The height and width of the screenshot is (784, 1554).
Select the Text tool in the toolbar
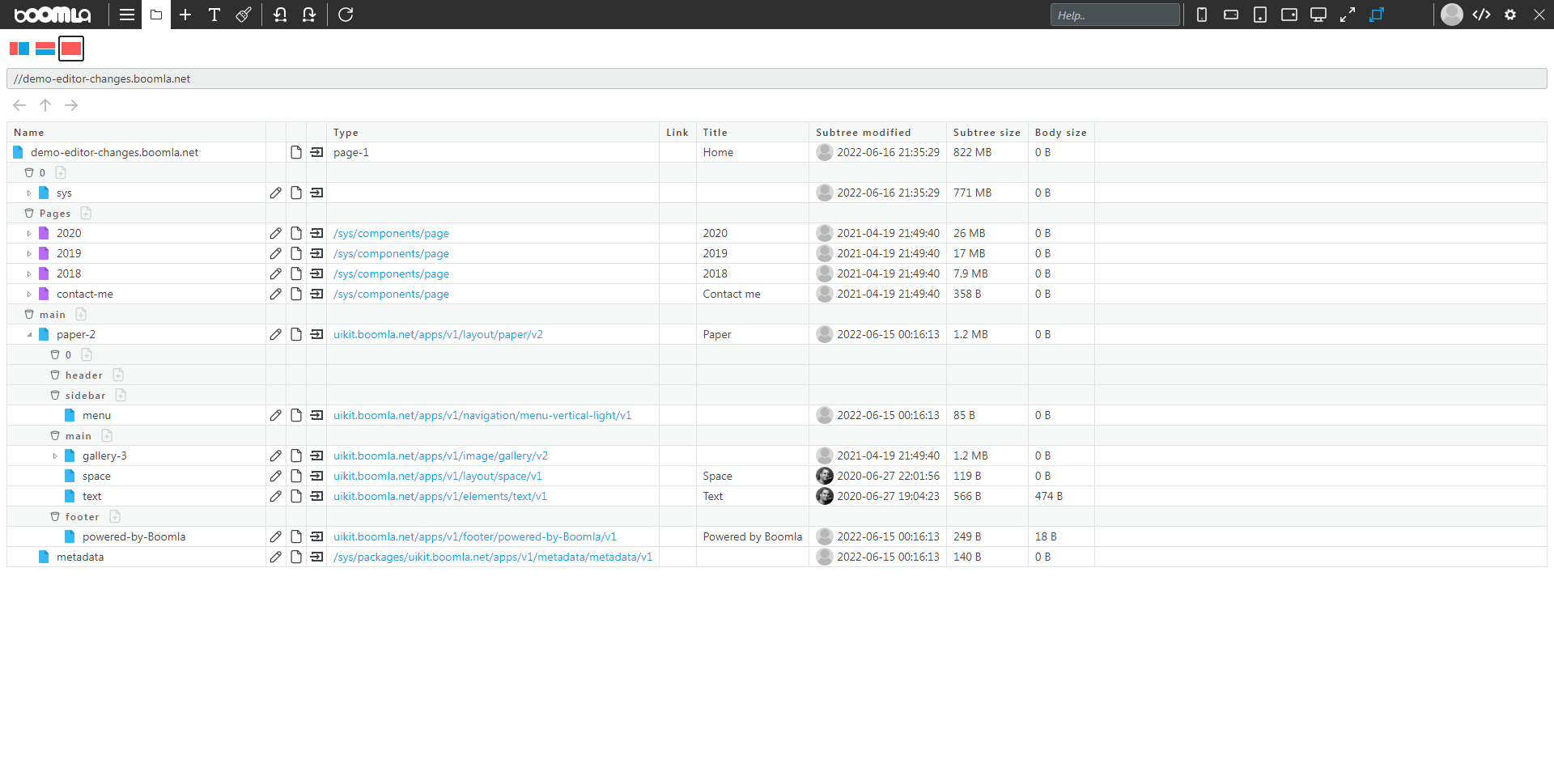point(214,15)
